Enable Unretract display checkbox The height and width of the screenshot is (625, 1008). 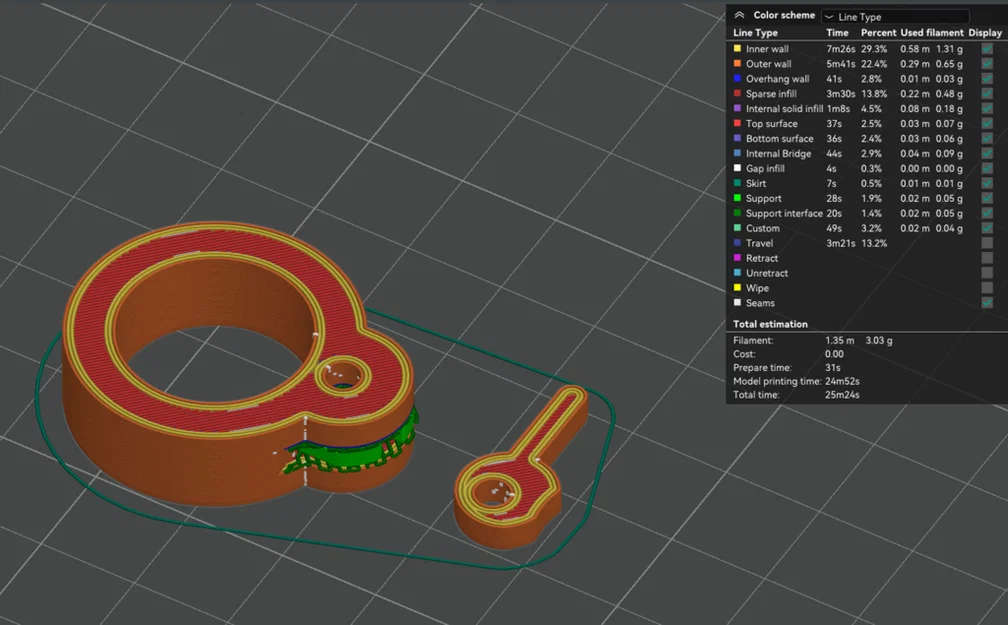(987, 273)
